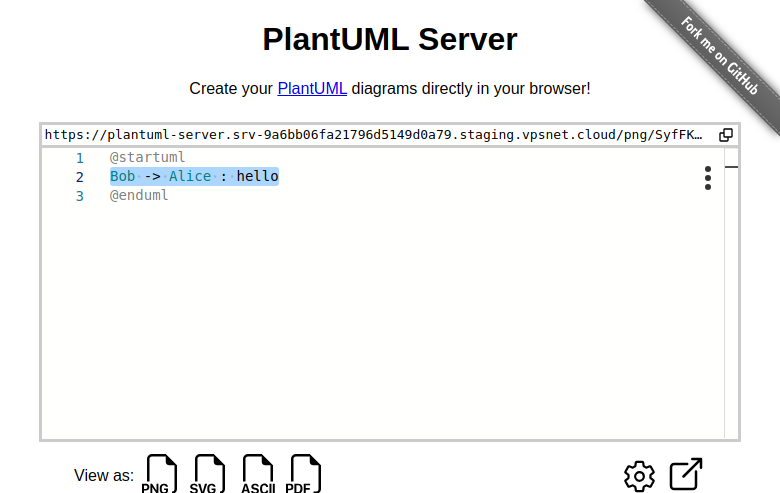Open the diagram in a new window icon
This screenshot has width=780, height=493.
686,474
